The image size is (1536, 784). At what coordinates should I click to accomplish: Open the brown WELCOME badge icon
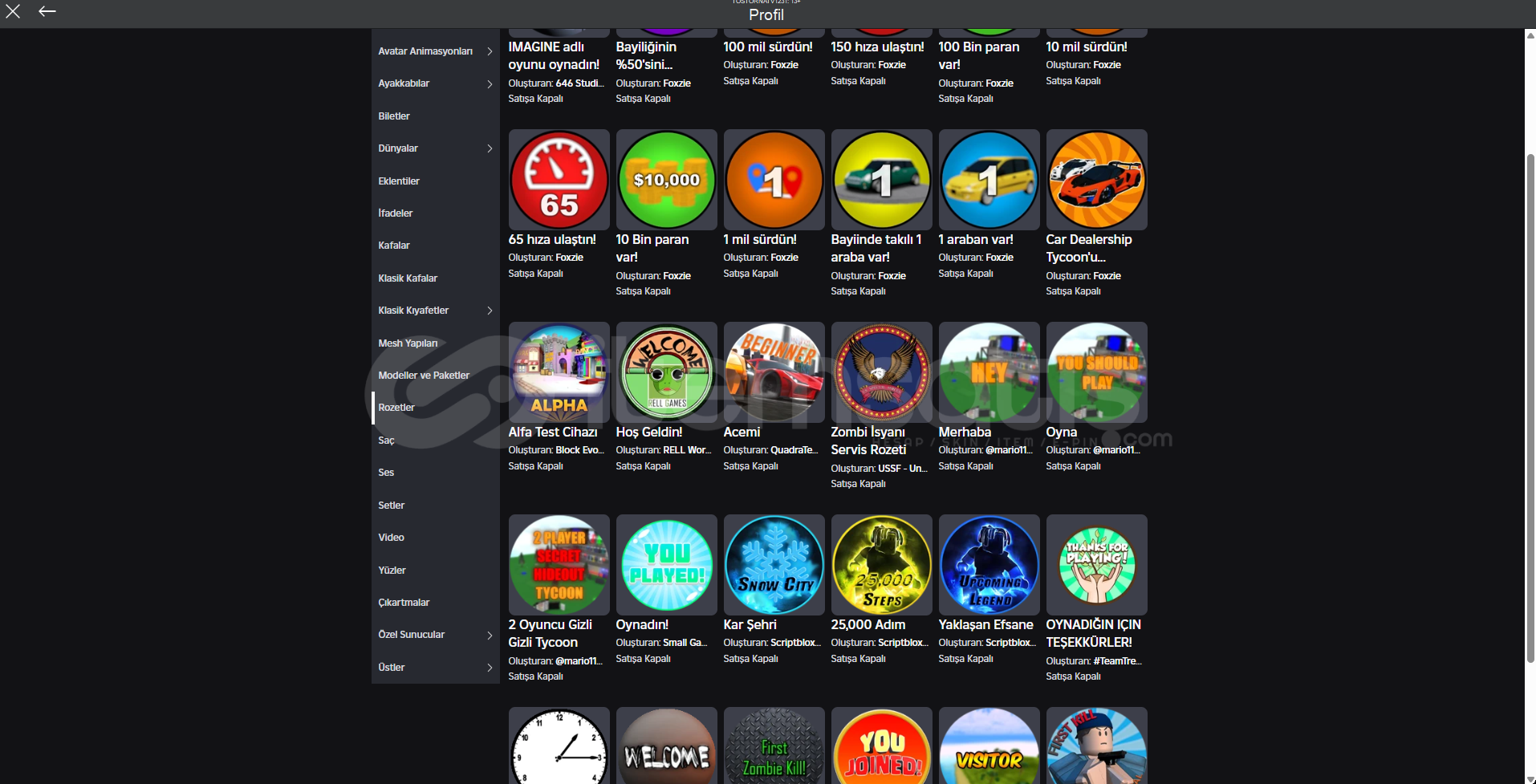coord(667,745)
